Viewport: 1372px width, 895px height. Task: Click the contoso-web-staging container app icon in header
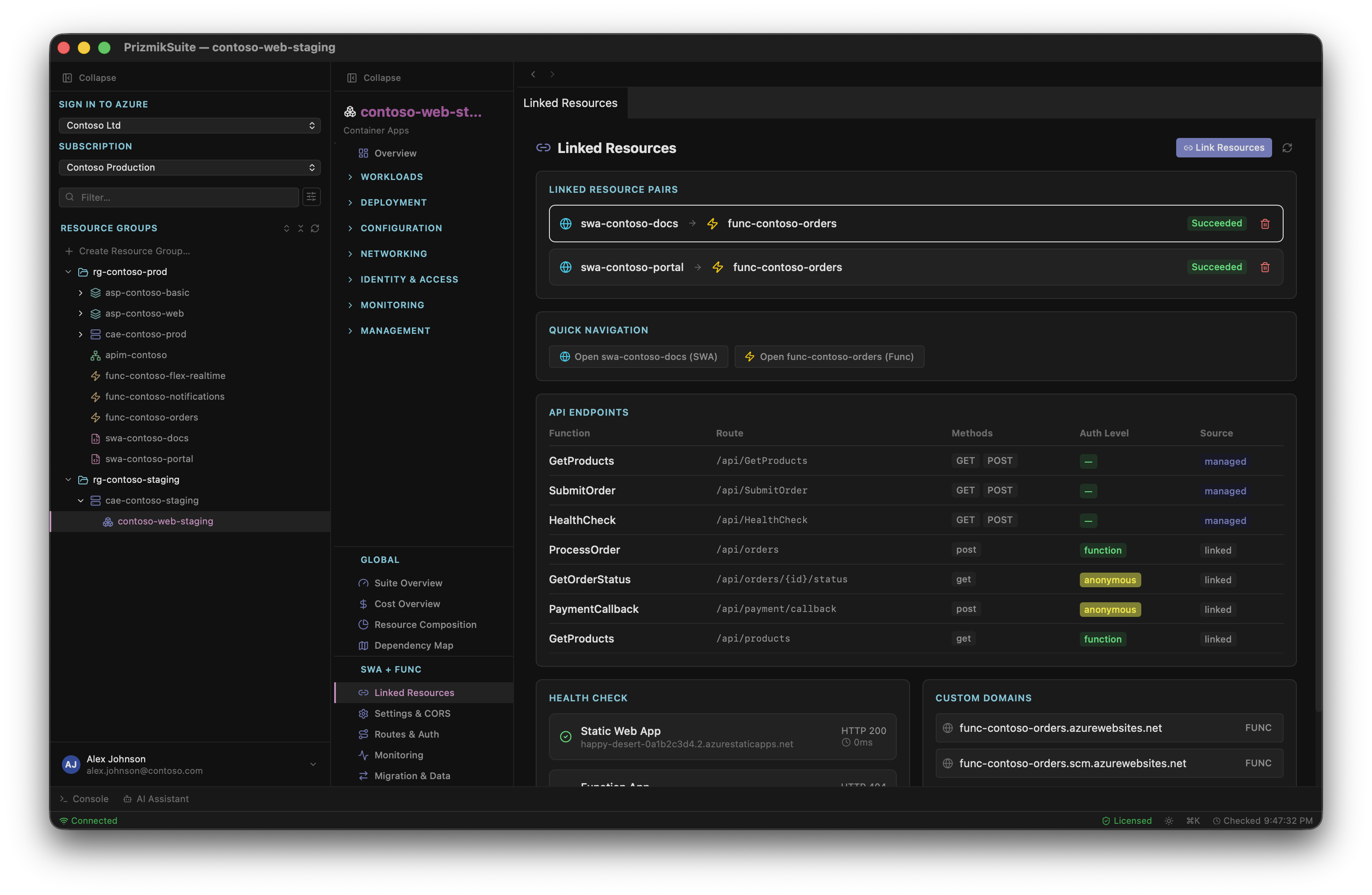(350, 112)
